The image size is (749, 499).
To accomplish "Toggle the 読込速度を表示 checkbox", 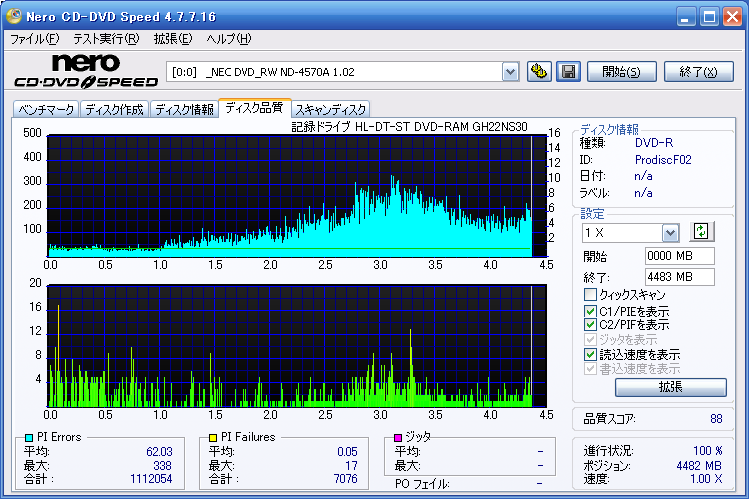I will 590,354.
